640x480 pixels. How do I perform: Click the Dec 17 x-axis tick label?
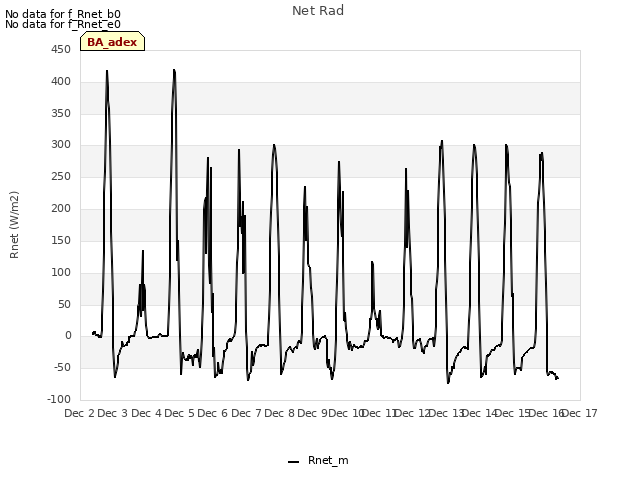coord(580,413)
